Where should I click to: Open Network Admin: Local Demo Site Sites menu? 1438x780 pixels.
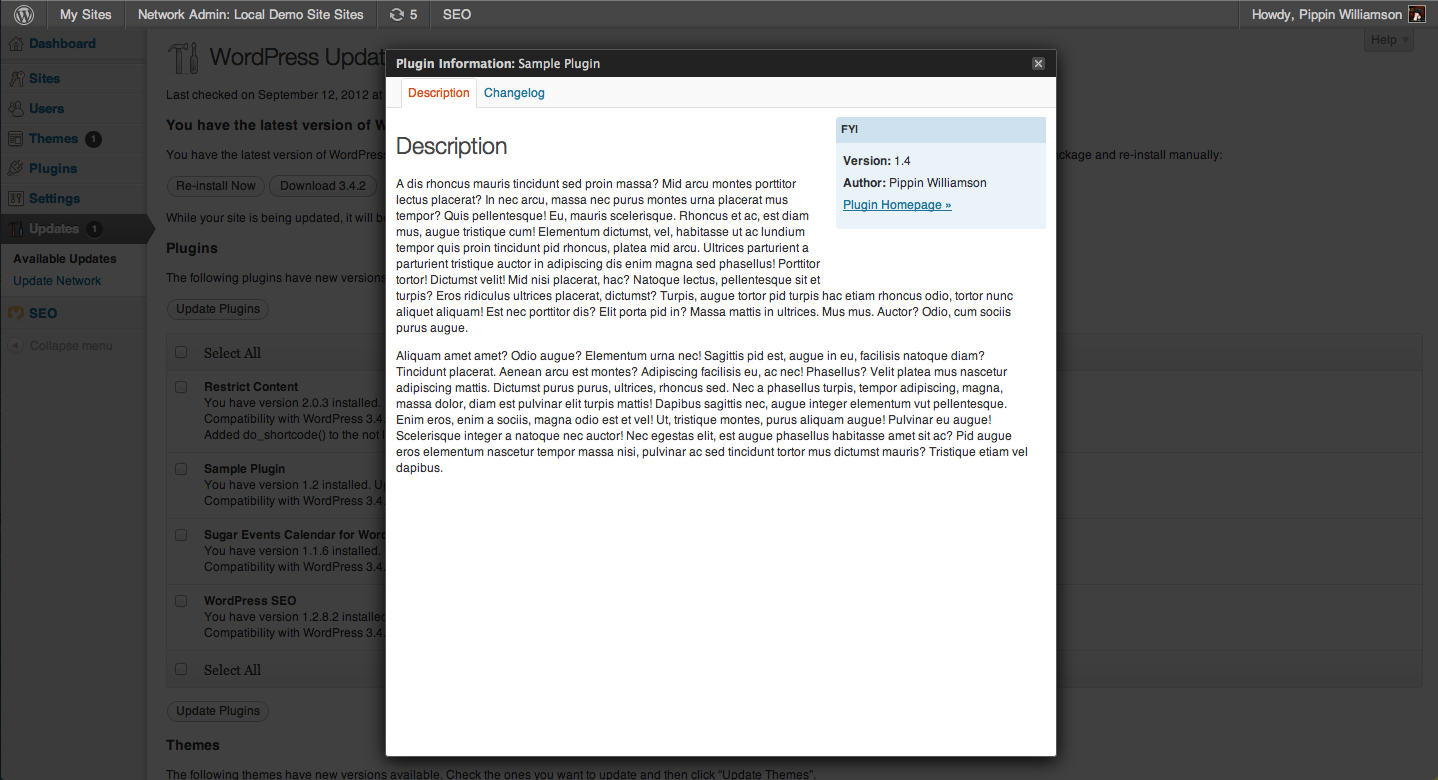pos(251,15)
